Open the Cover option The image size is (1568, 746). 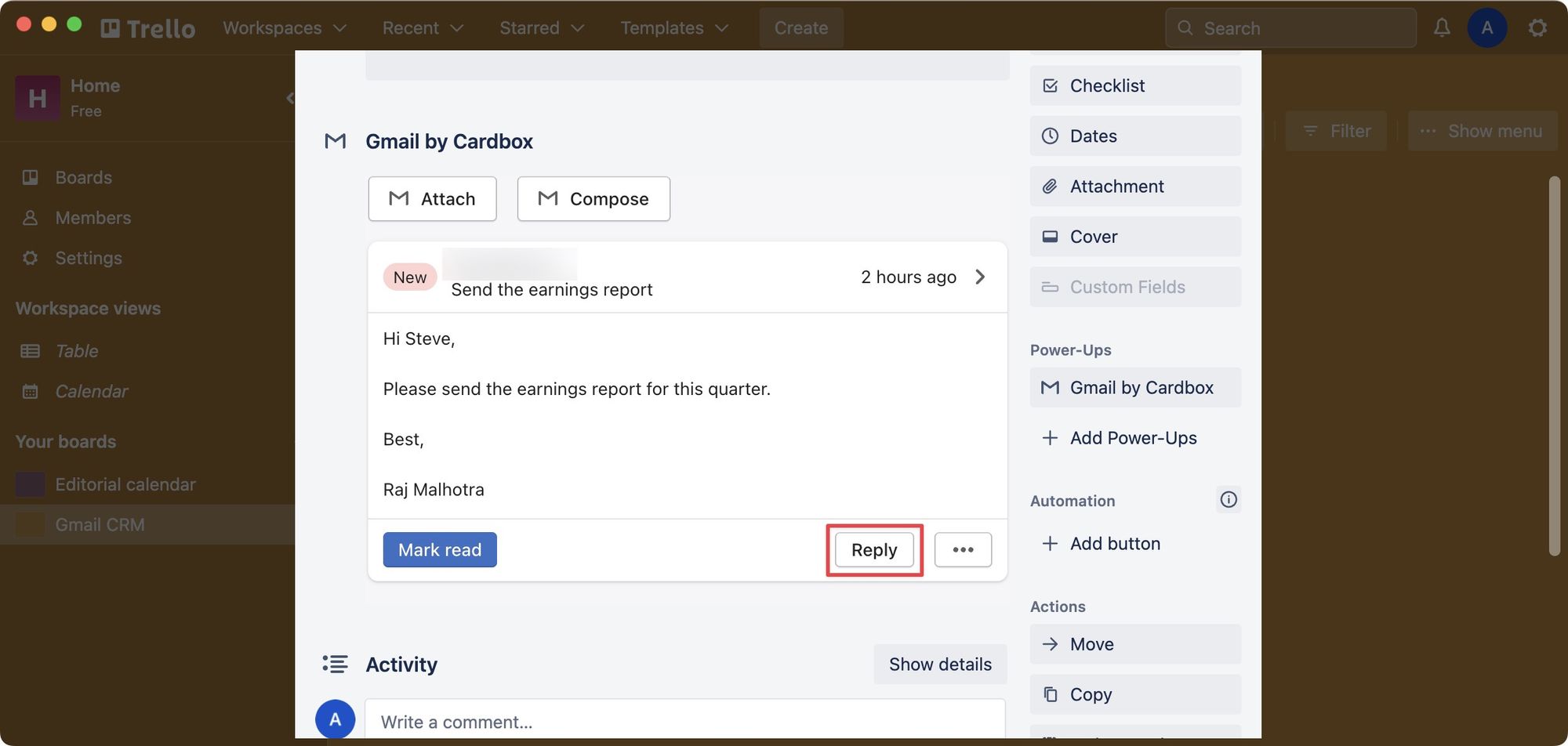click(x=1135, y=237)
